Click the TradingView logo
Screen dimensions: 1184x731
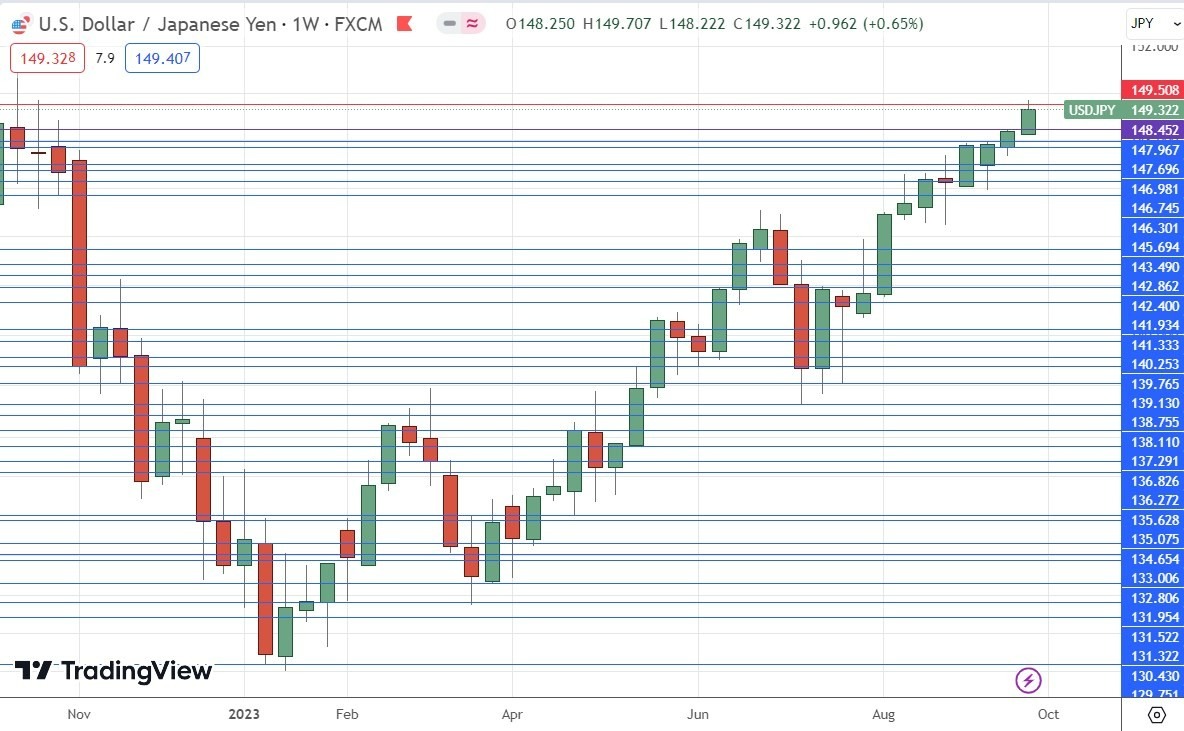[110, 672]
